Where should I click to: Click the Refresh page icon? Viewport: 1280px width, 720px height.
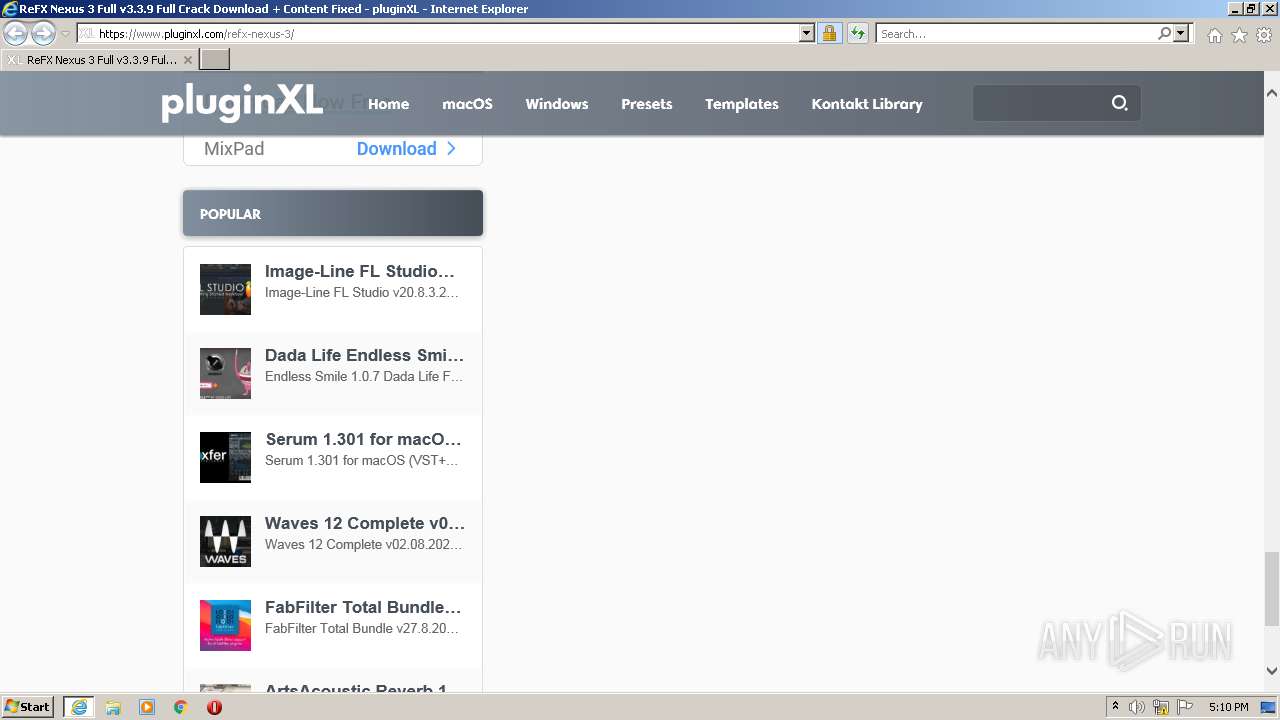tap(858, 34)
